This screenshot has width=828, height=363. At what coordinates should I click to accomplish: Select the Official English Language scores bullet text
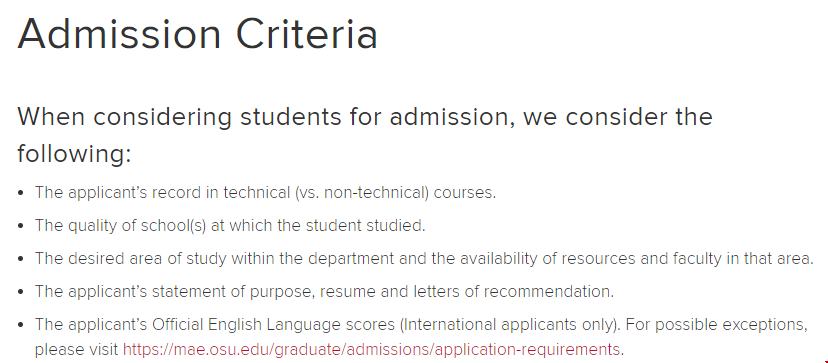point(421,337)
